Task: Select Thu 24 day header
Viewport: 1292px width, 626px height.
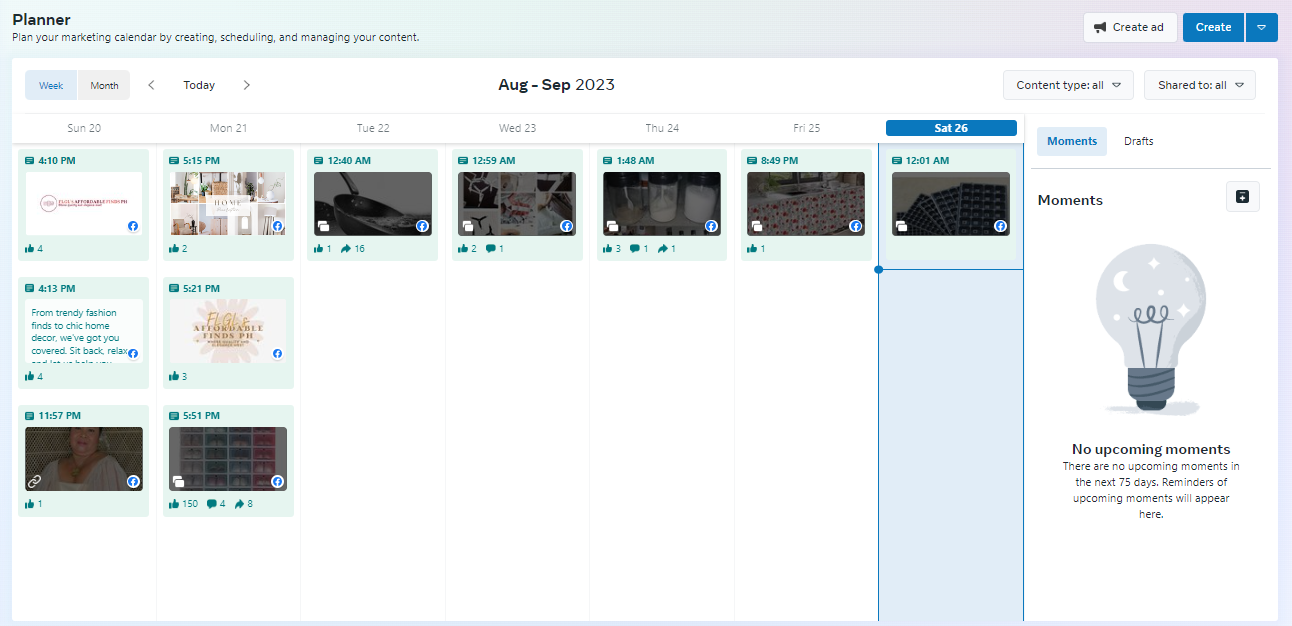Action: tap(662, 128)
